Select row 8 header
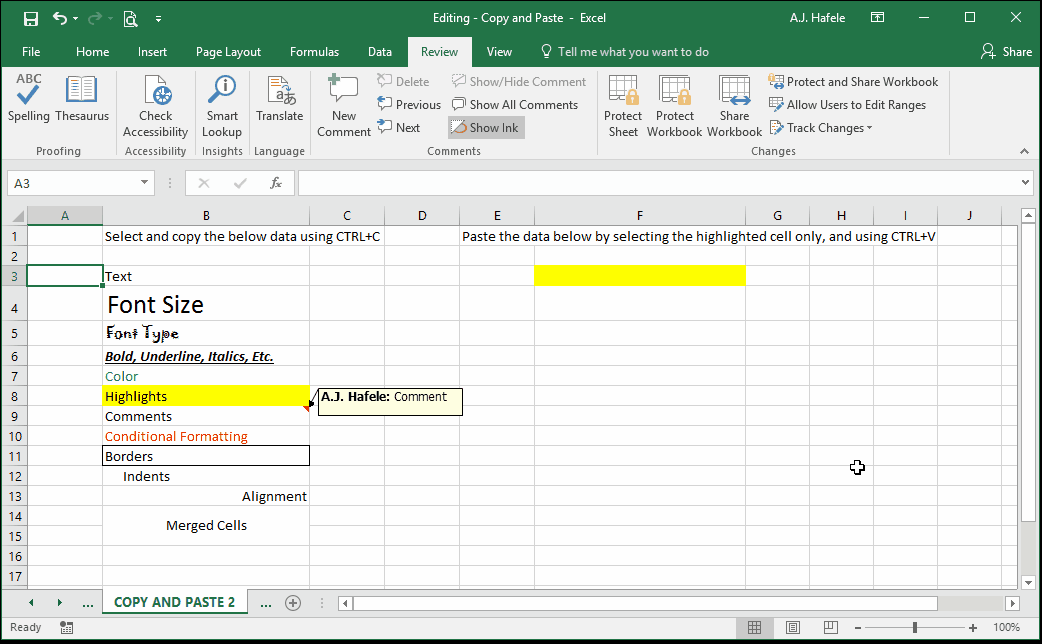The height and width of the screenshot is (644, 1042). pos(15,396)
